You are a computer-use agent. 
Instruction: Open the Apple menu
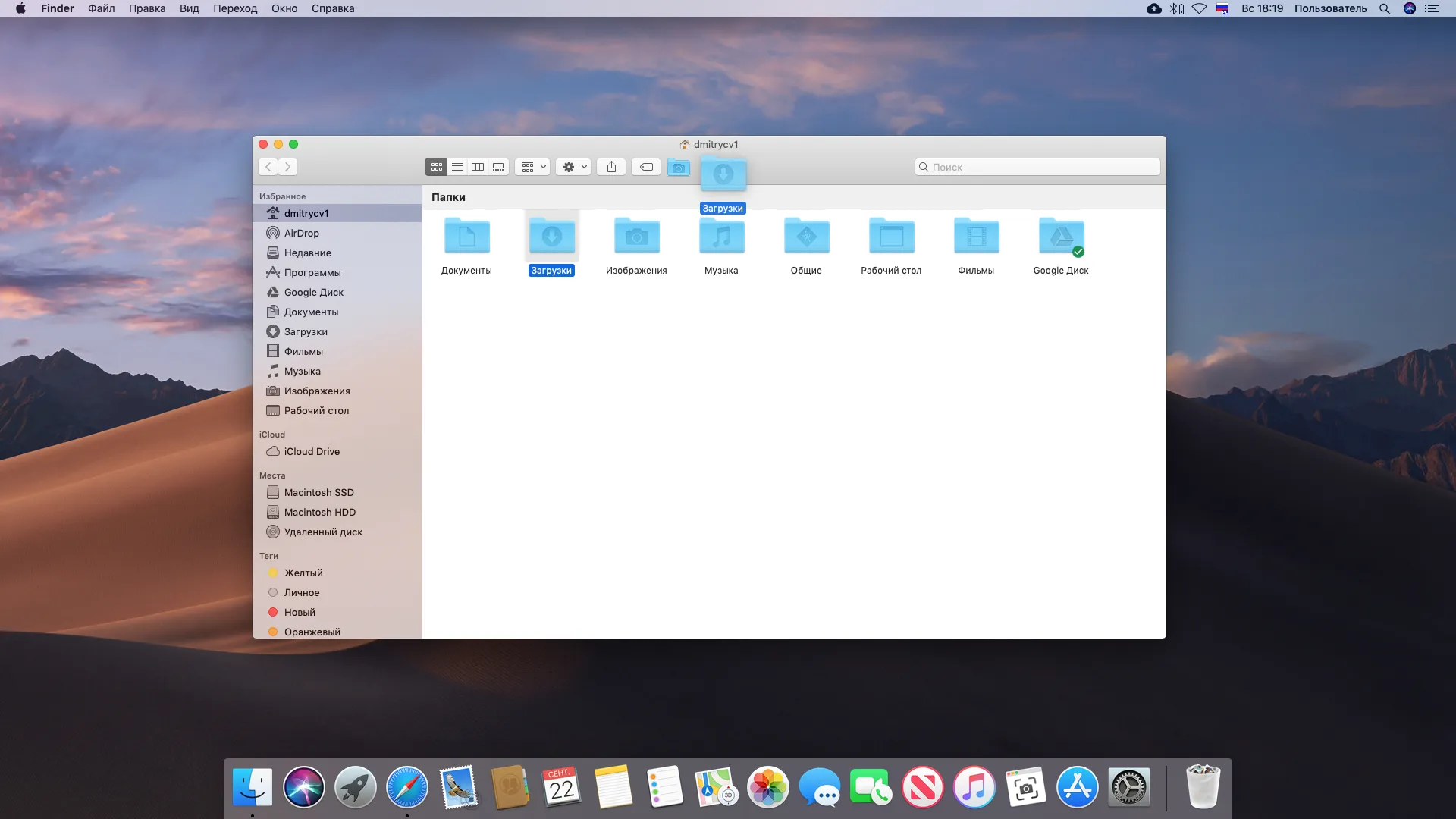point(20,8)
